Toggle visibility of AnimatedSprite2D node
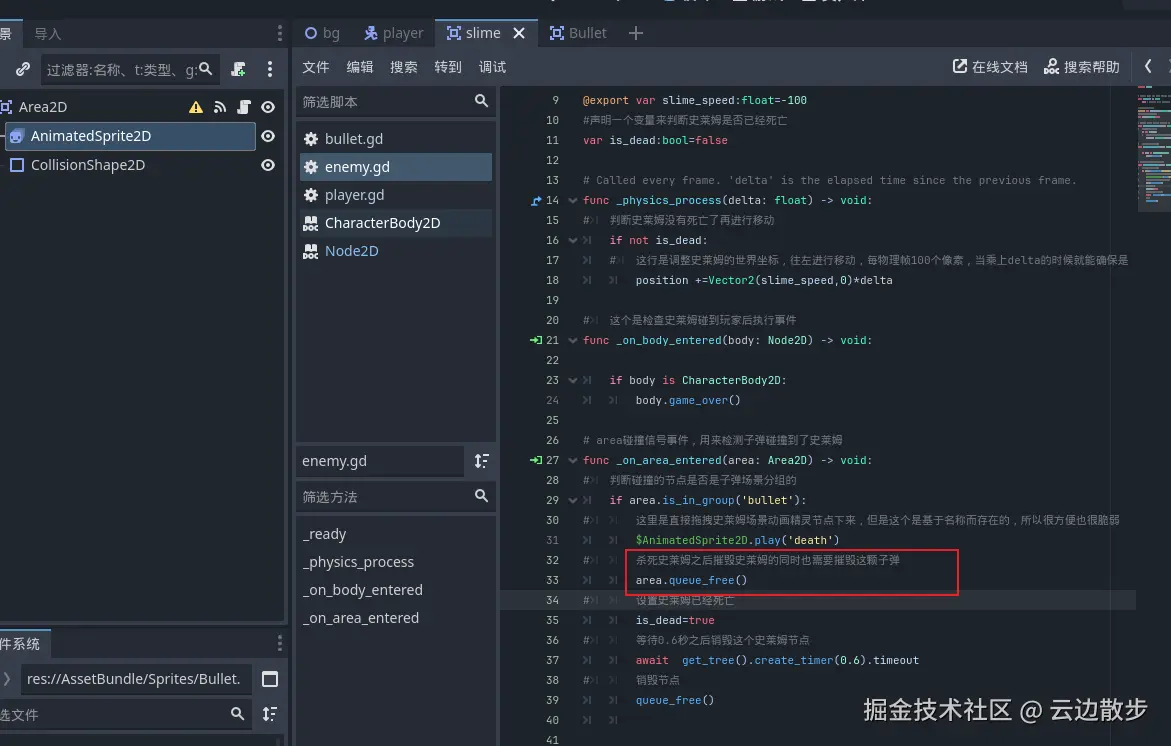The width and height of the screenshot is (1171, 746). point(268,136)
